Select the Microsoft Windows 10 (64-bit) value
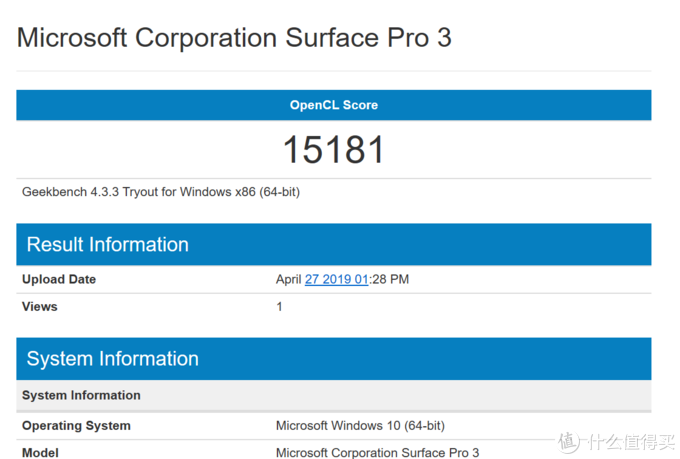This screenshot has height=459, width=680. 360,426
